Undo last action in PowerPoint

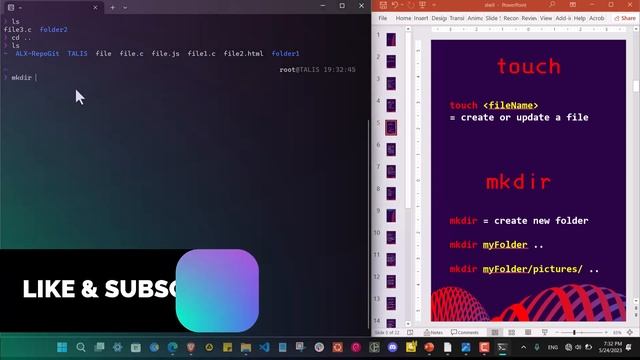pyautogui.click(x=394, y=5)
